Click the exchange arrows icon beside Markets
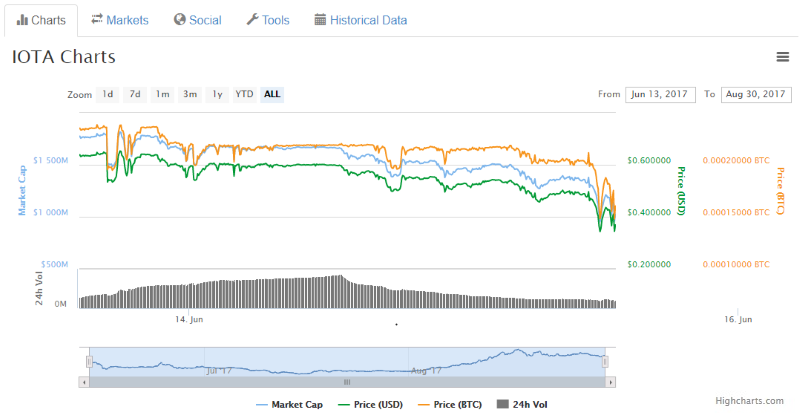Screen dimensions: 800x413 (x=97, y=19)
